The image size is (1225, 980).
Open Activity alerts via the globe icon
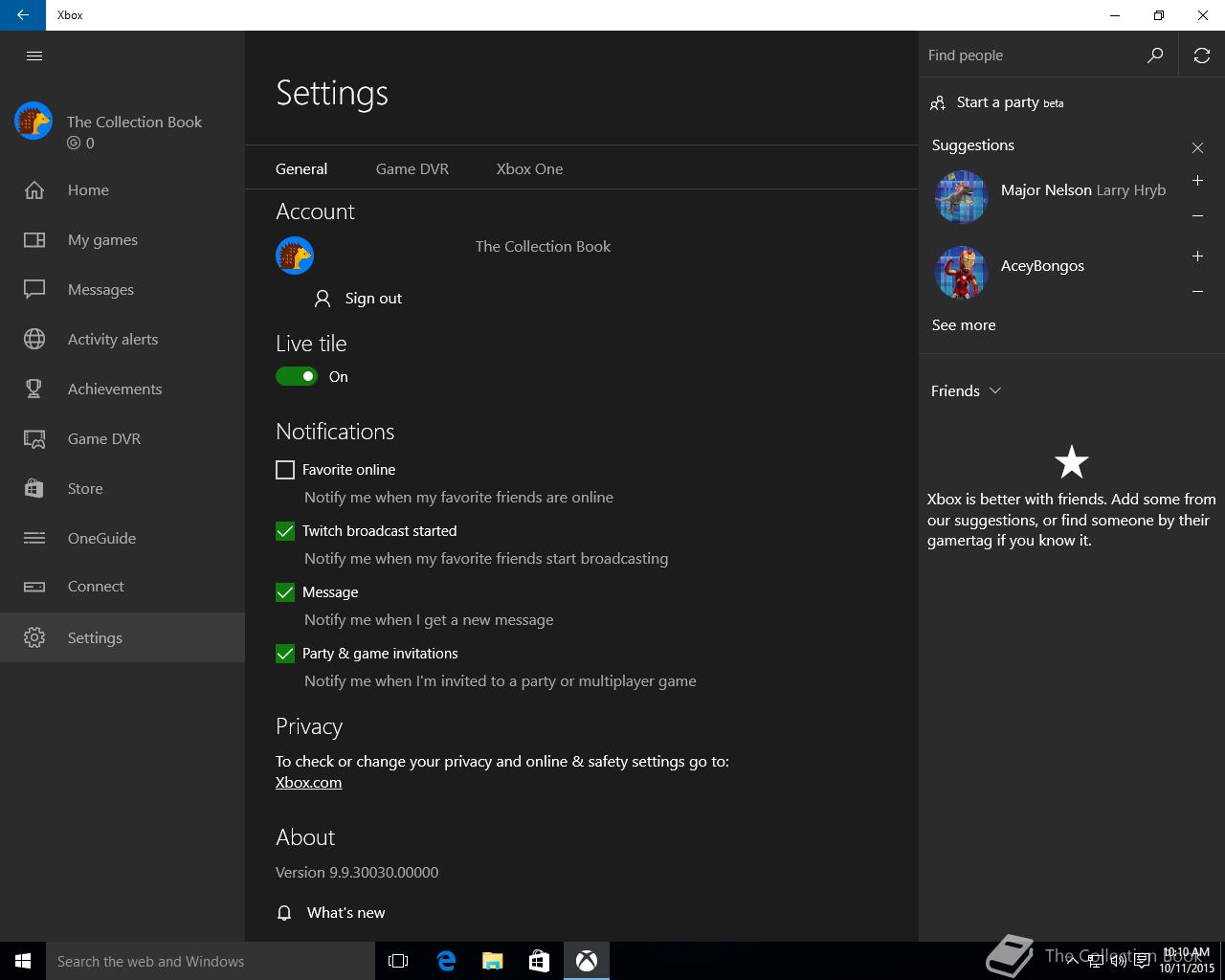point(34,339)
